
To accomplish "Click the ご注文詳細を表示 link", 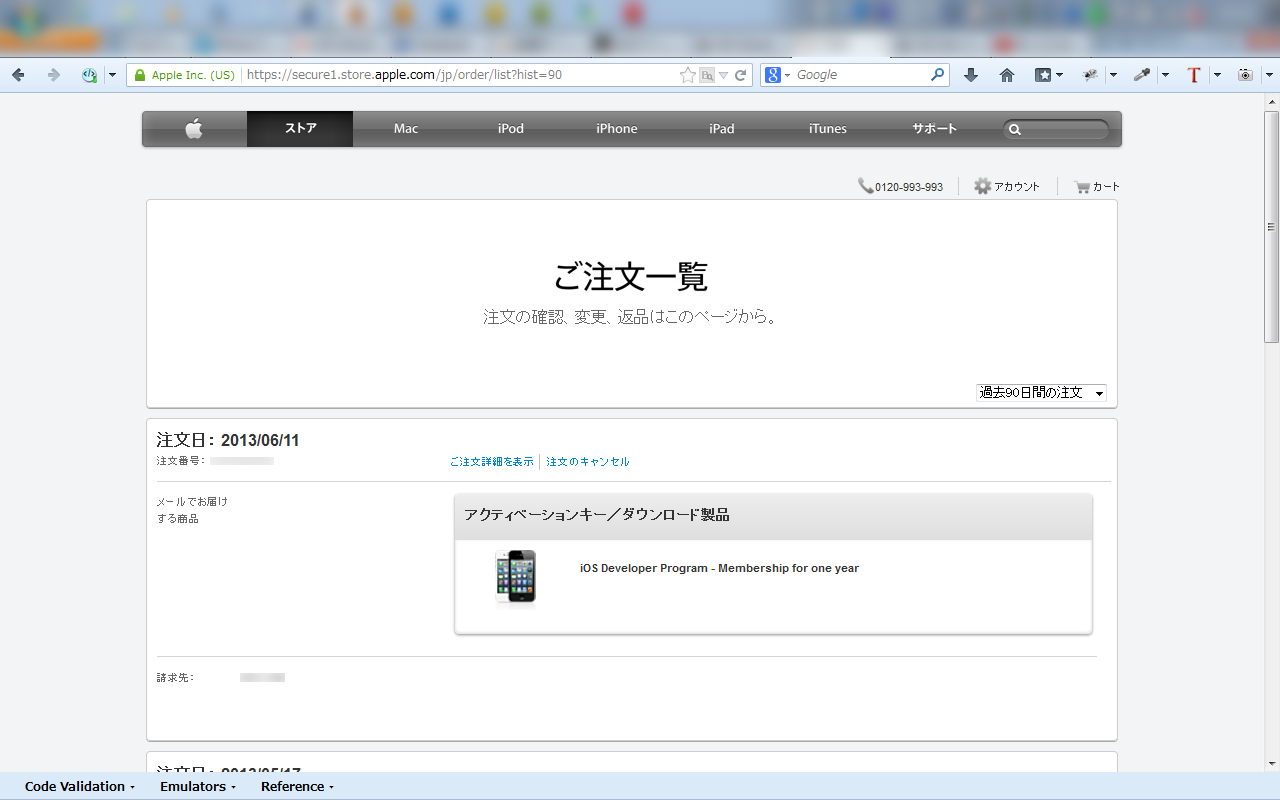I will coord(491,462).
